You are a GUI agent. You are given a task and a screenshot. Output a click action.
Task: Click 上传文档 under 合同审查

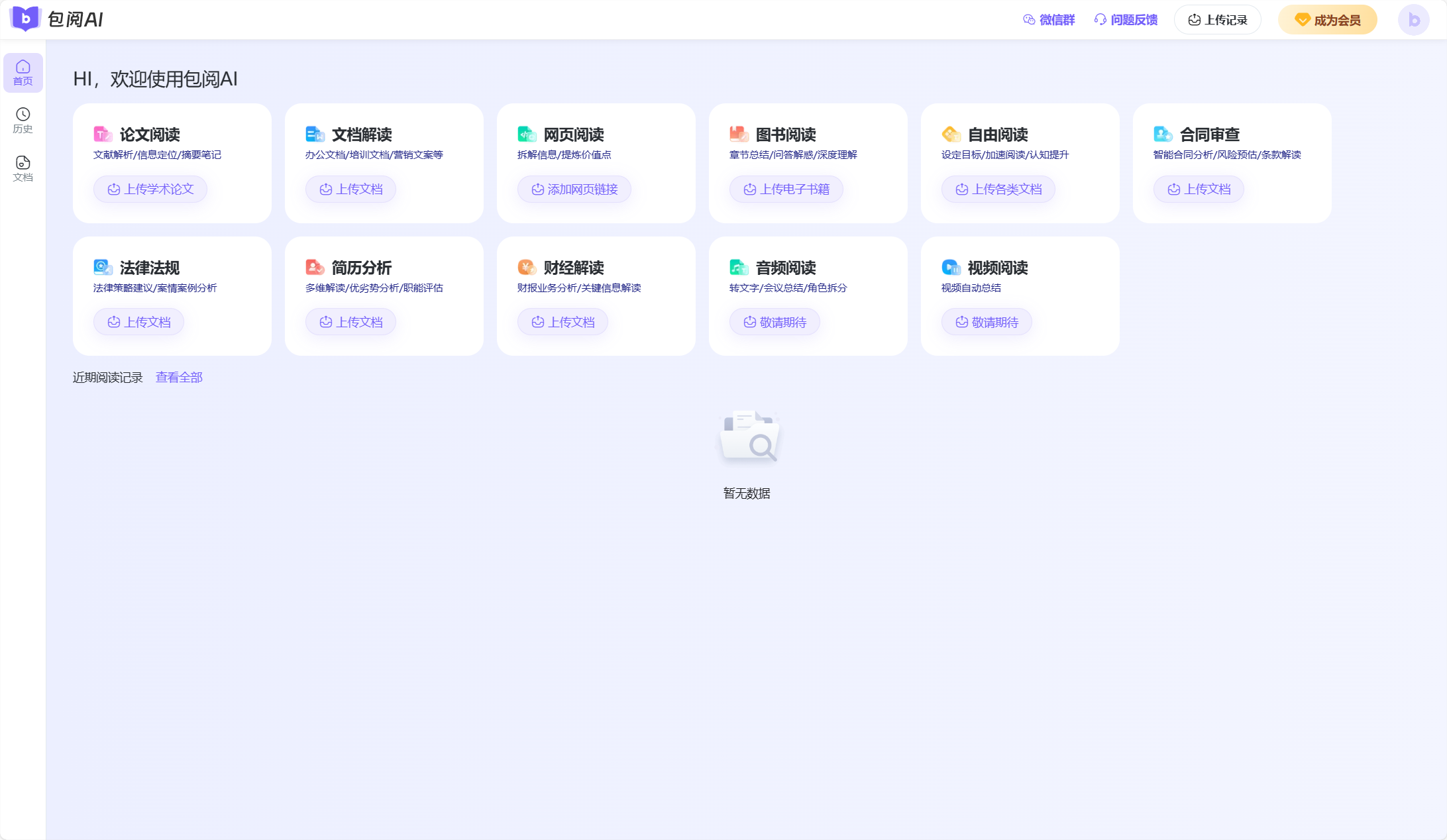click(1199, 189)
